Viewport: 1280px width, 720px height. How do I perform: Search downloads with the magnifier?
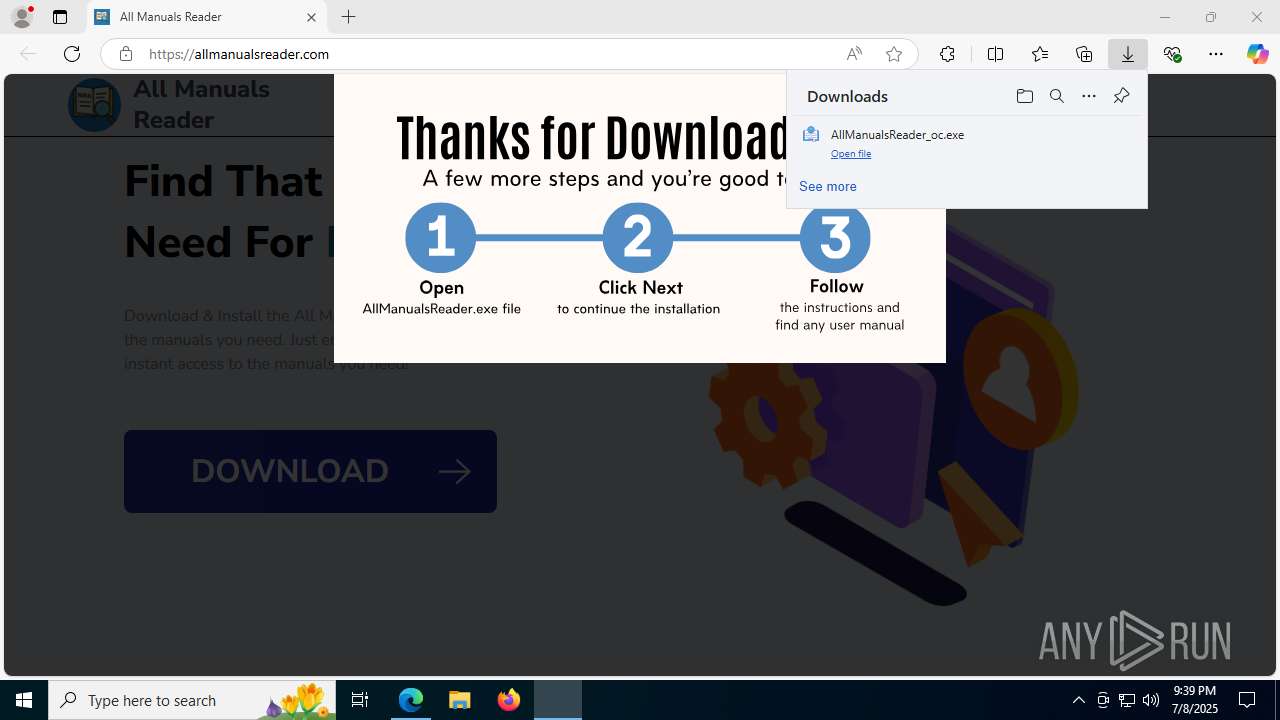click(x=1057, y=96)
